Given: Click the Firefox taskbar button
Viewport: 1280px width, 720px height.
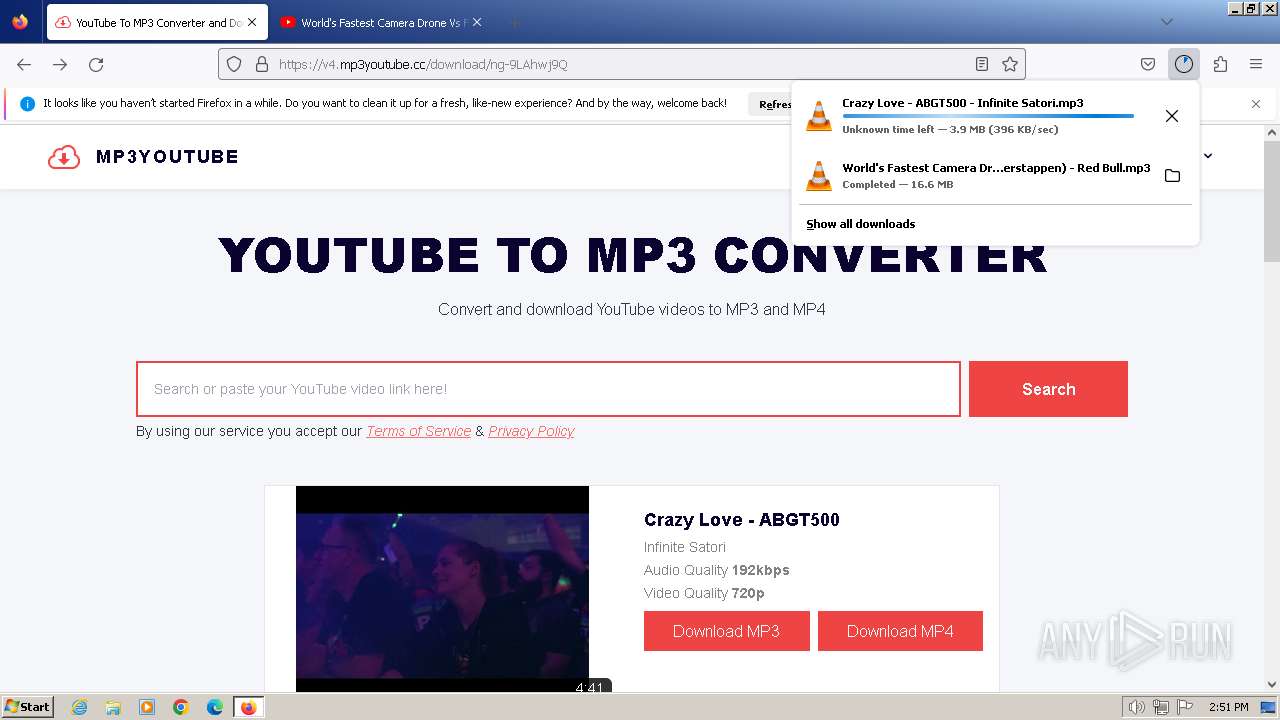Looking at the screenshot, I should click(x=248, y=707).
